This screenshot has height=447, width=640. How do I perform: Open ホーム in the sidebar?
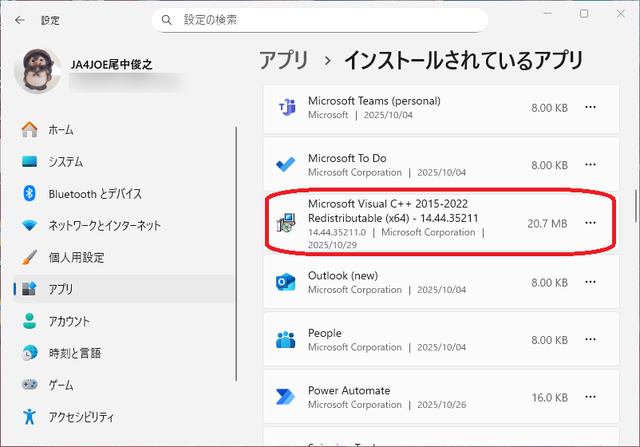coord(124,129)
